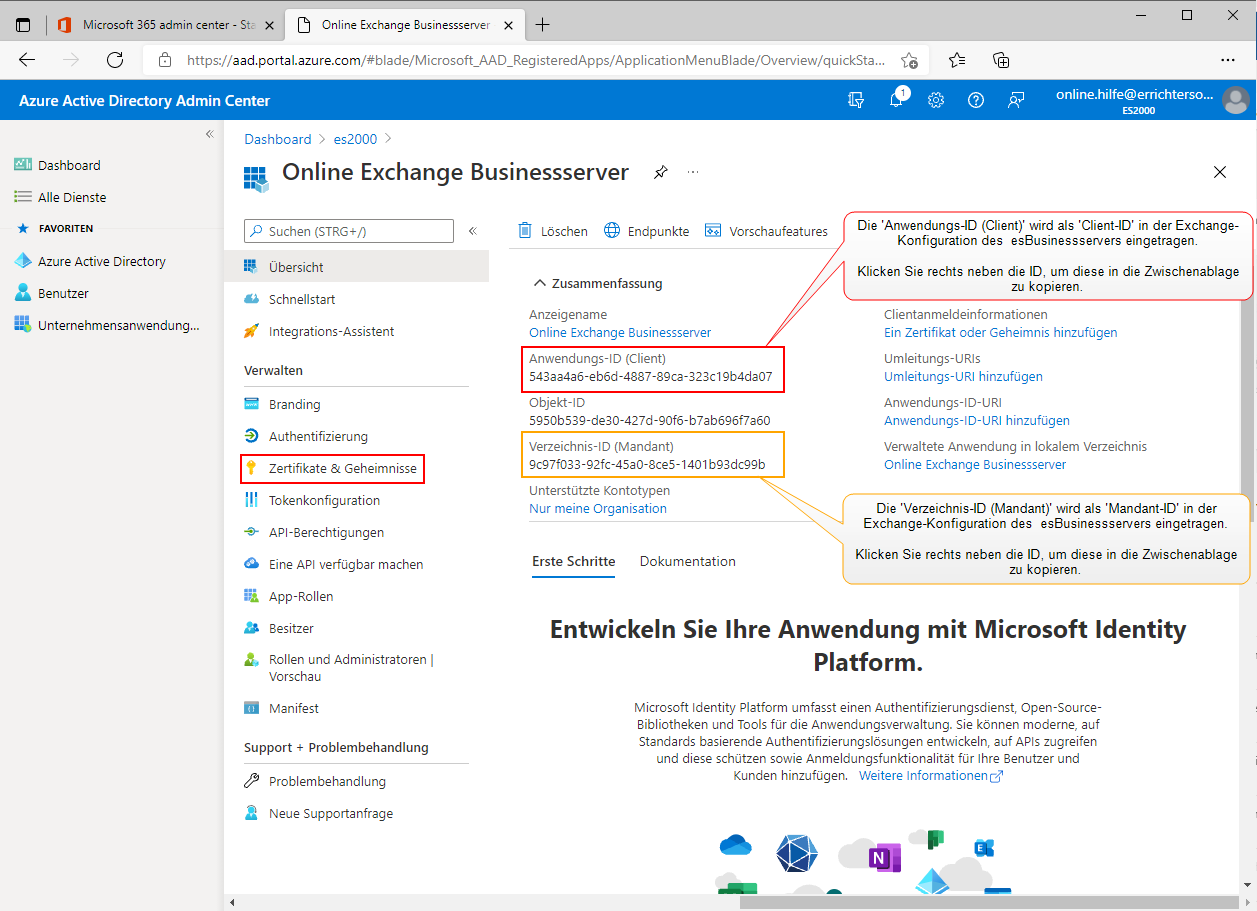1257x911 pixels.
Task: Pin the Online Exchange Businessserver blade
Action: (660, 172)
